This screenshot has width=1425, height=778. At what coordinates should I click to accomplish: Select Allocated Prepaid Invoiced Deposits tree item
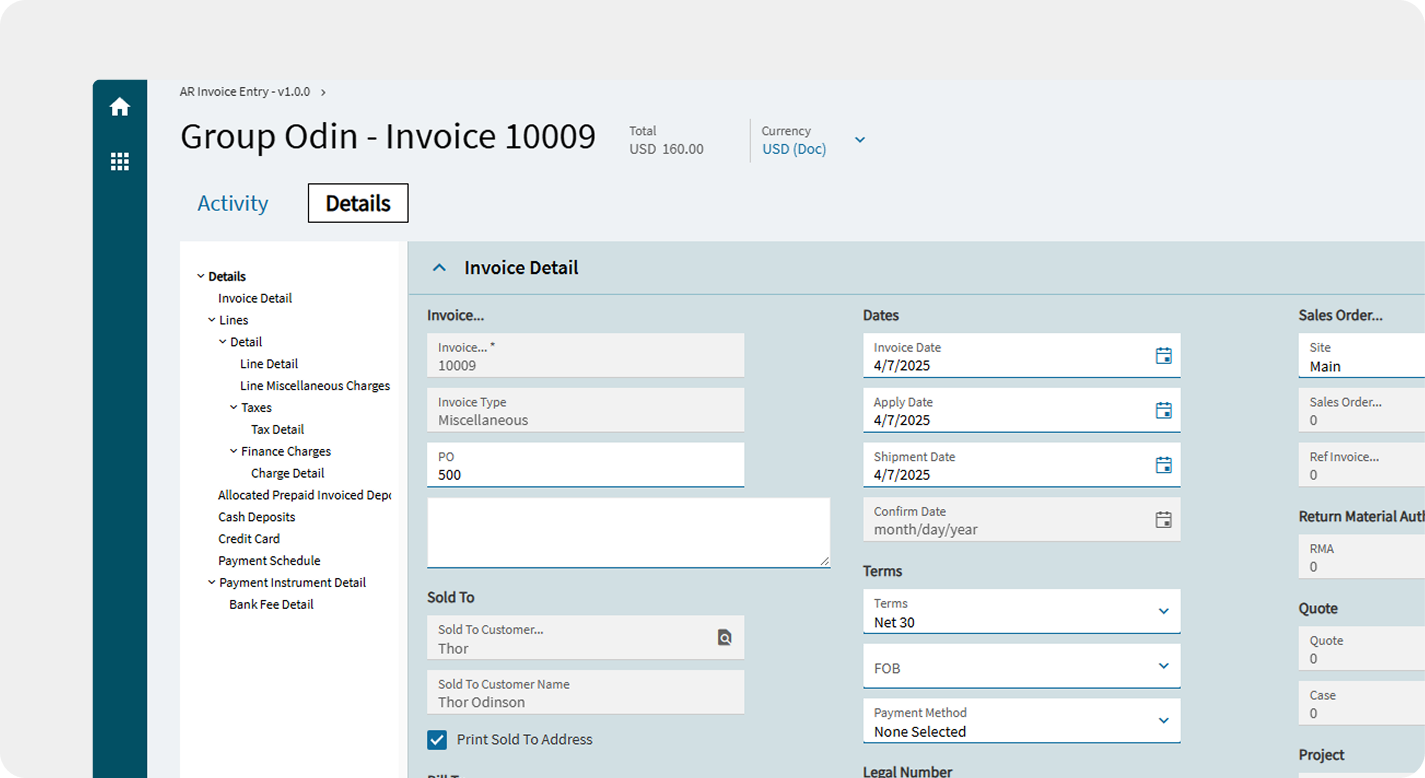[x=304, y=495]
